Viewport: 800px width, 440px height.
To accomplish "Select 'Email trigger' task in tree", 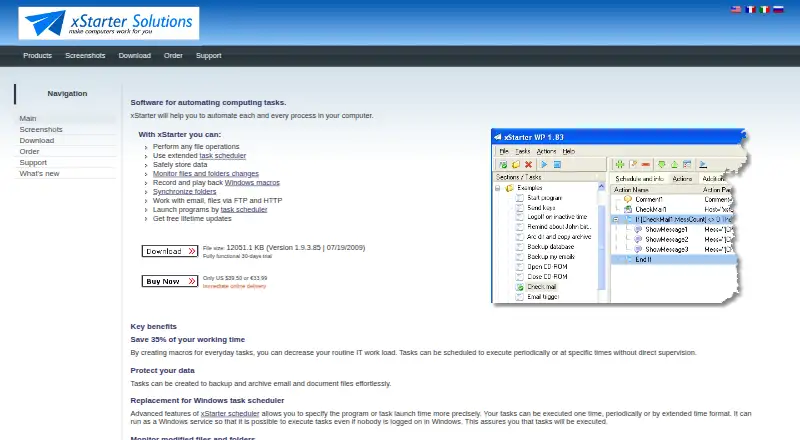I will pos(543,297).
